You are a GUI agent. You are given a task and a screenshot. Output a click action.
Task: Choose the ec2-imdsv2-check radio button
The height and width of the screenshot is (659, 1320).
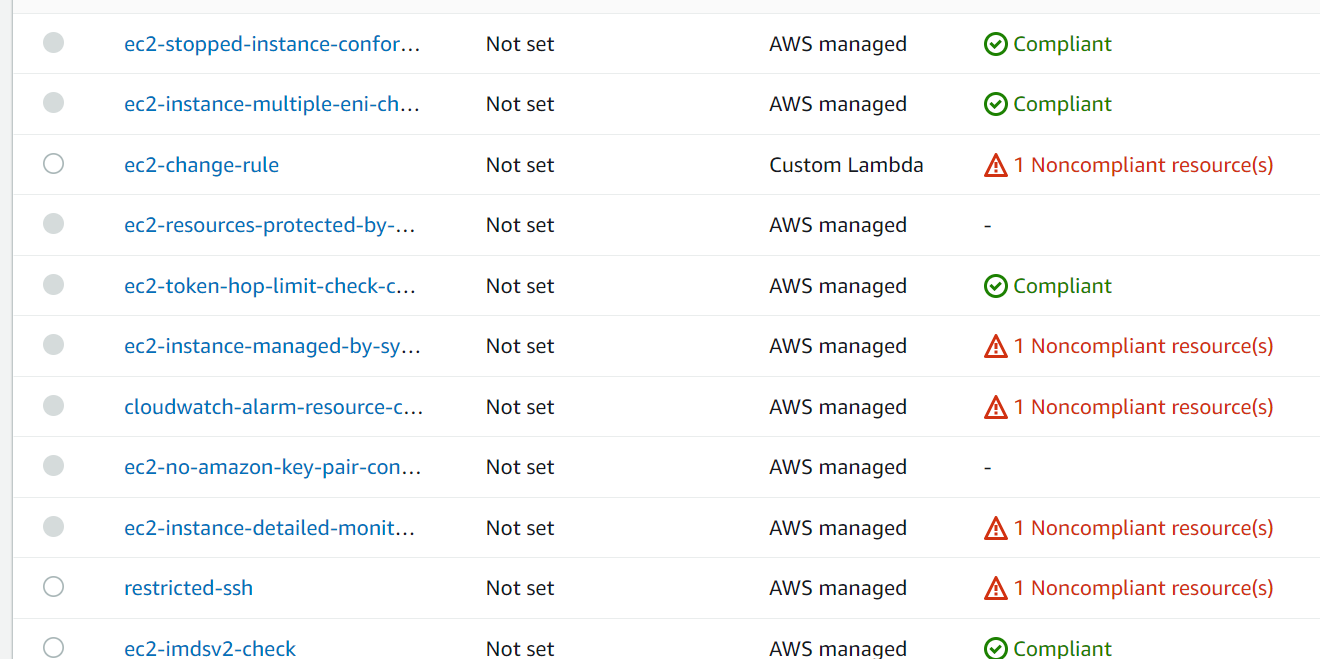(53, 648)
